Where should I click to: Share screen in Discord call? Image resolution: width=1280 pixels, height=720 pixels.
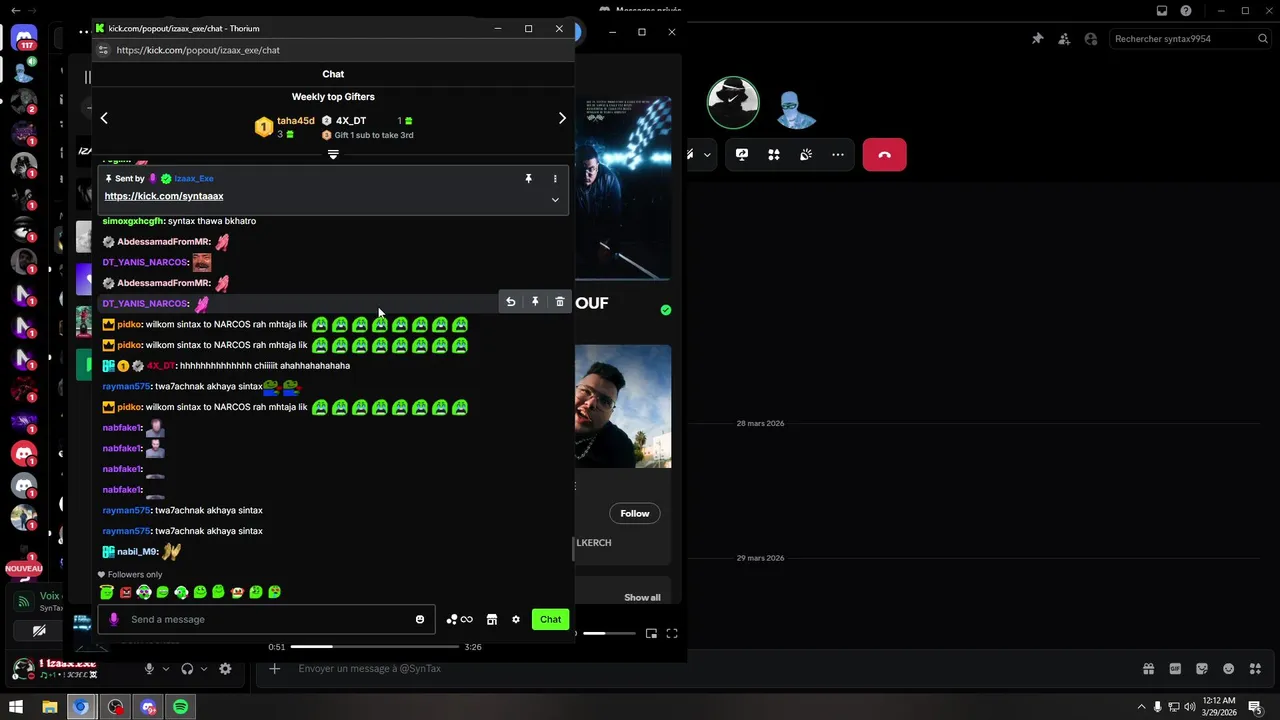742,155
